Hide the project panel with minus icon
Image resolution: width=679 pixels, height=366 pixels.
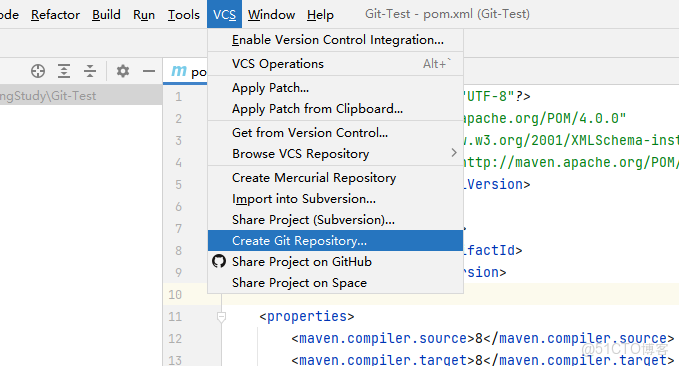click(x=149, y=71)
